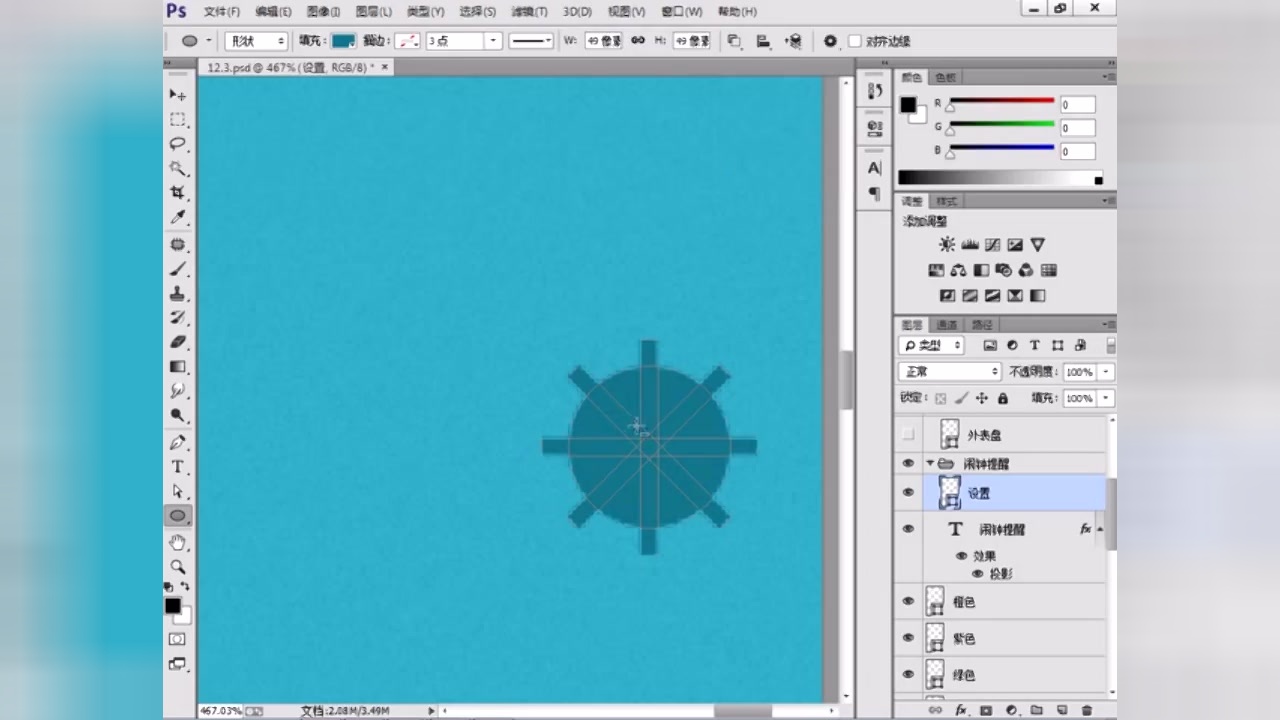Open the stroke line style dropdown
Viewport: 1280px width, 720px height.
531,41
